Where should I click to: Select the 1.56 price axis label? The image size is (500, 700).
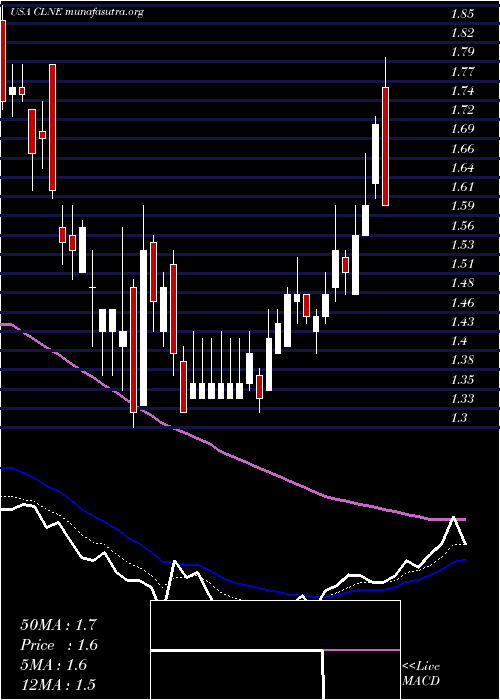pyautogui.click(x=462, y=226)
